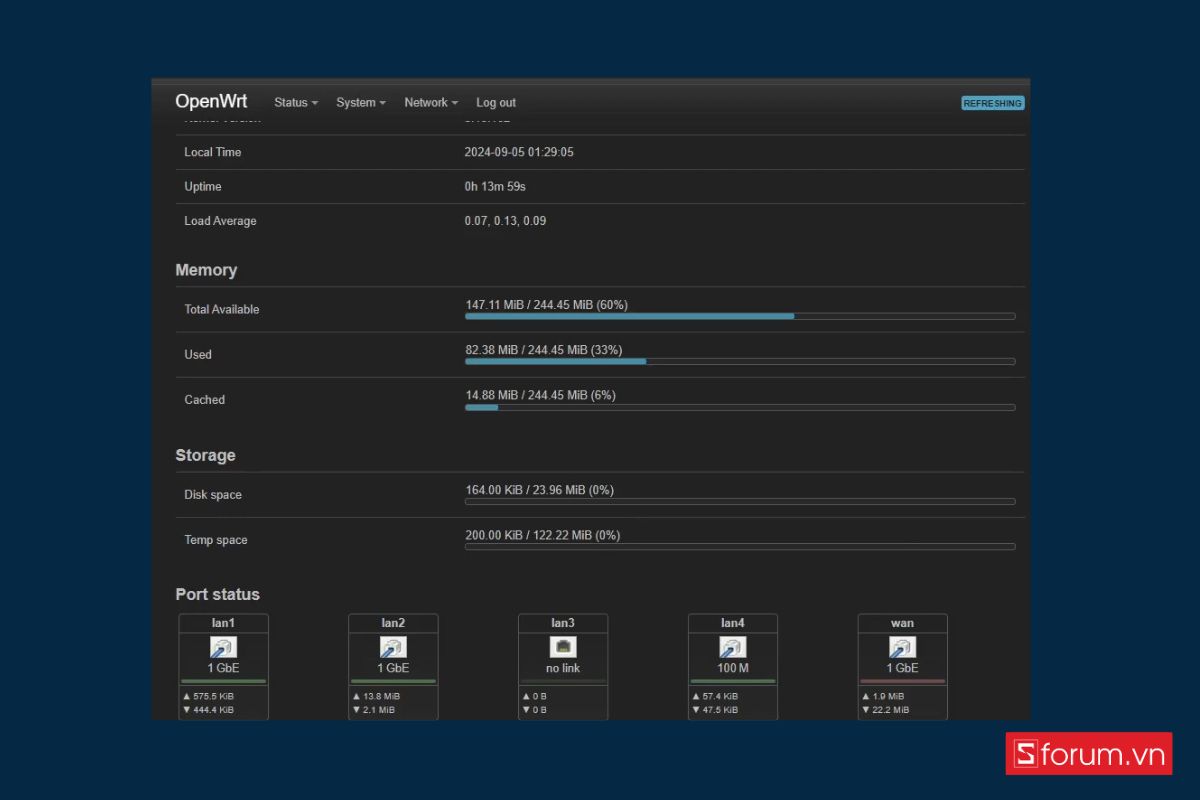Image resolution: width=1200 pixels, height=800 pixels.
Task: Click the wan 1 GbE speed text
Action: (x=903, y=668)
